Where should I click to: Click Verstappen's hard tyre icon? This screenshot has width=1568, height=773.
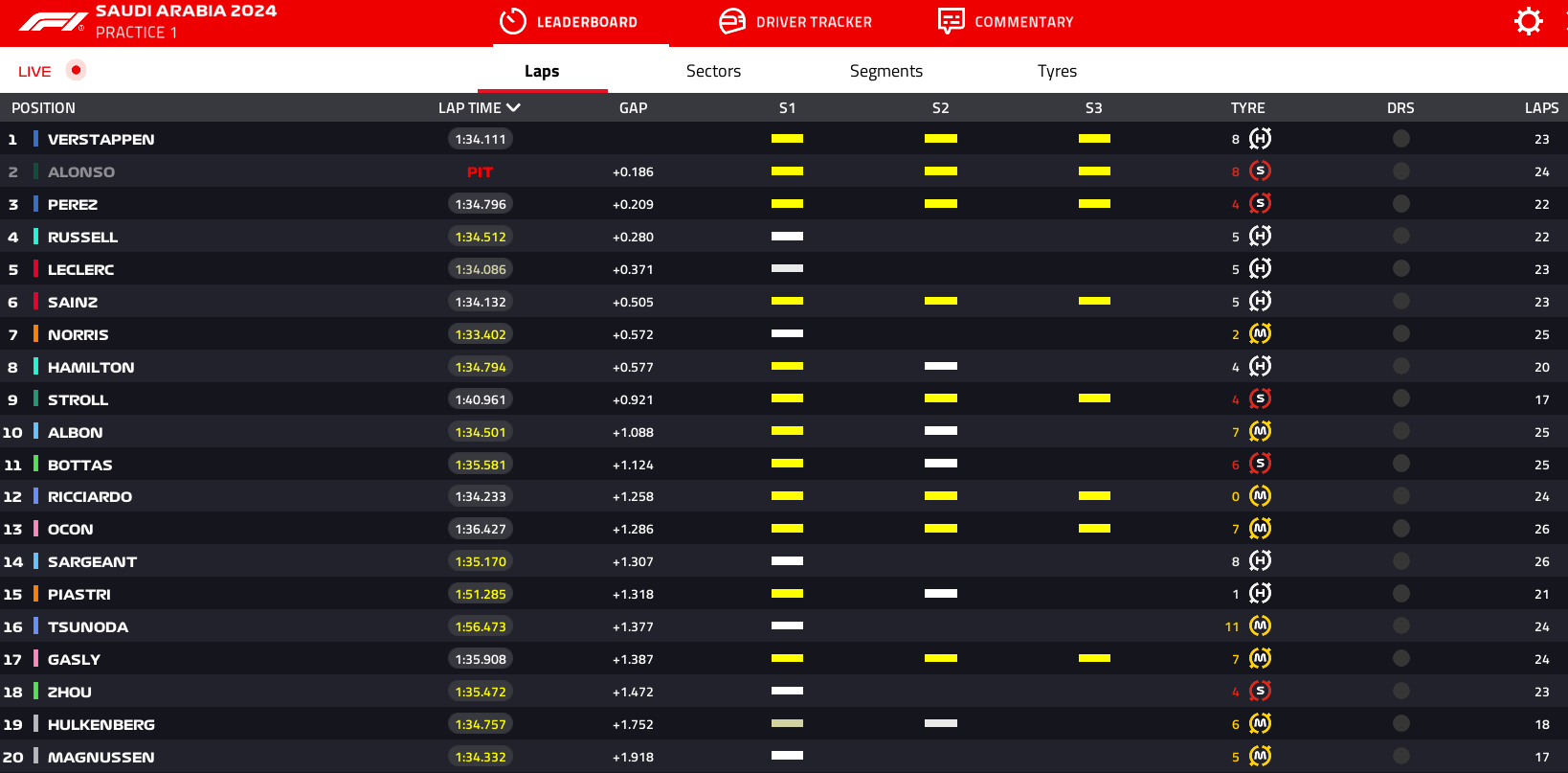click(1260, 139)
